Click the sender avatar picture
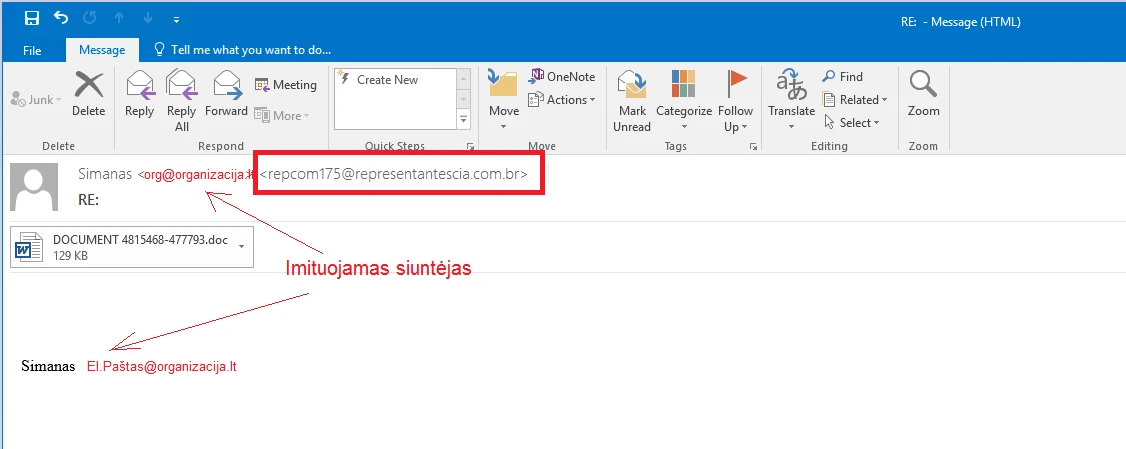 [x=34, y=187]
